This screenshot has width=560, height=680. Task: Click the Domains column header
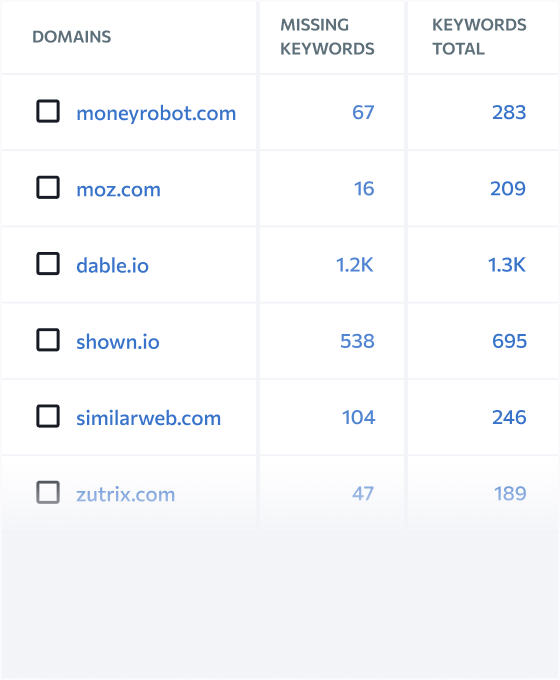click(72, 37)
